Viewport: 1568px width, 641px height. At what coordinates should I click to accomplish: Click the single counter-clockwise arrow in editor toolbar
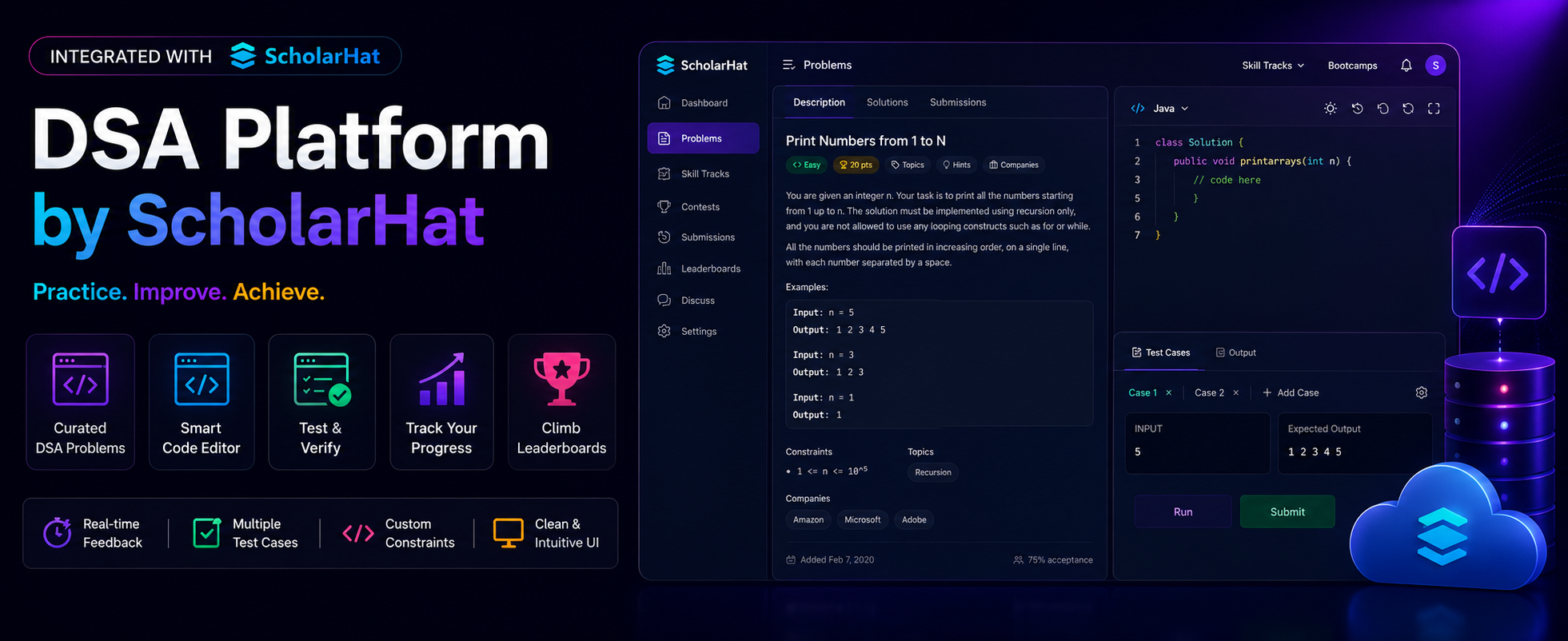click(x=1382, y=109)
